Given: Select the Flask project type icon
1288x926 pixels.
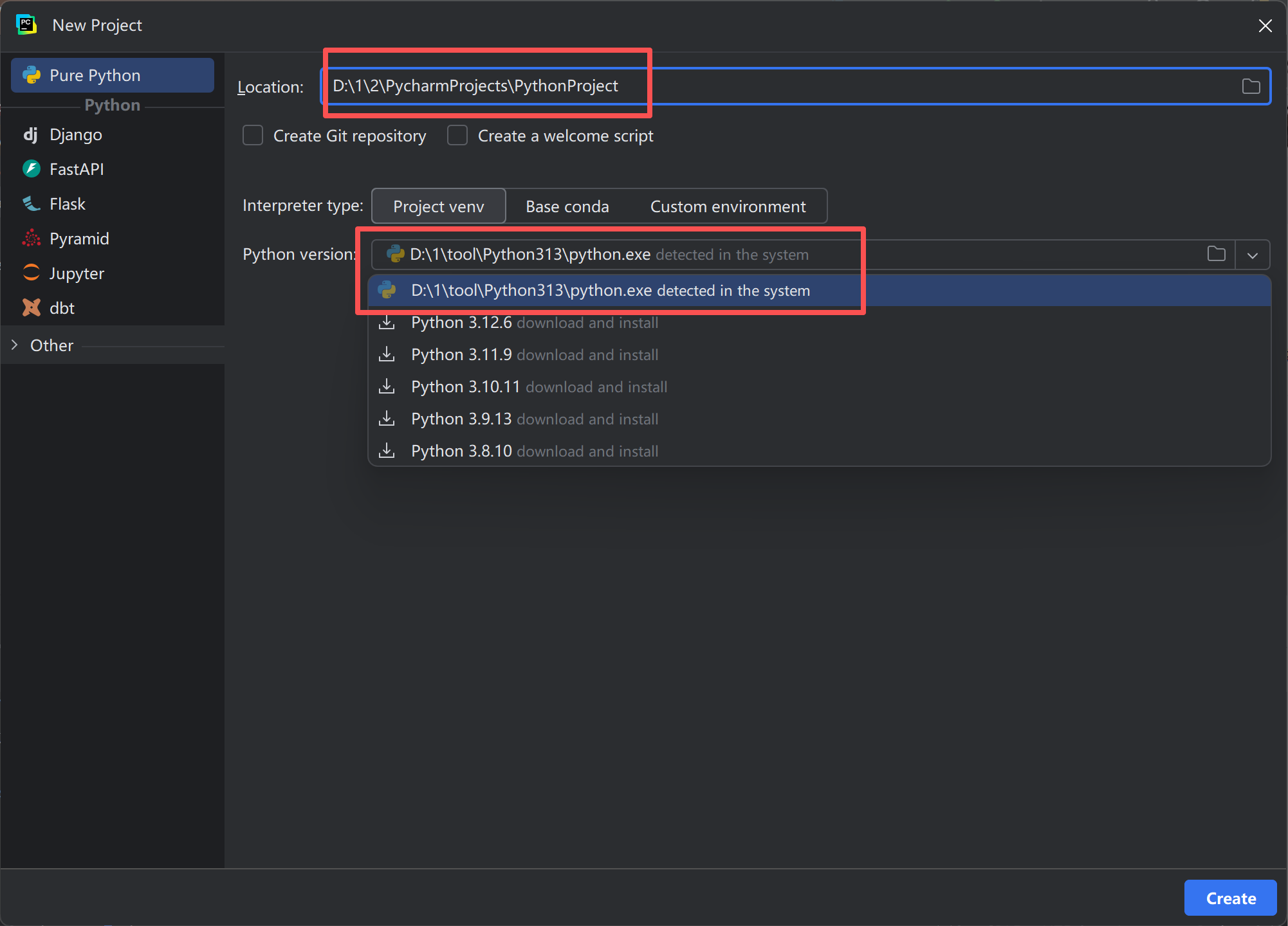Looking at the screenshot, I should pos(31,203).
